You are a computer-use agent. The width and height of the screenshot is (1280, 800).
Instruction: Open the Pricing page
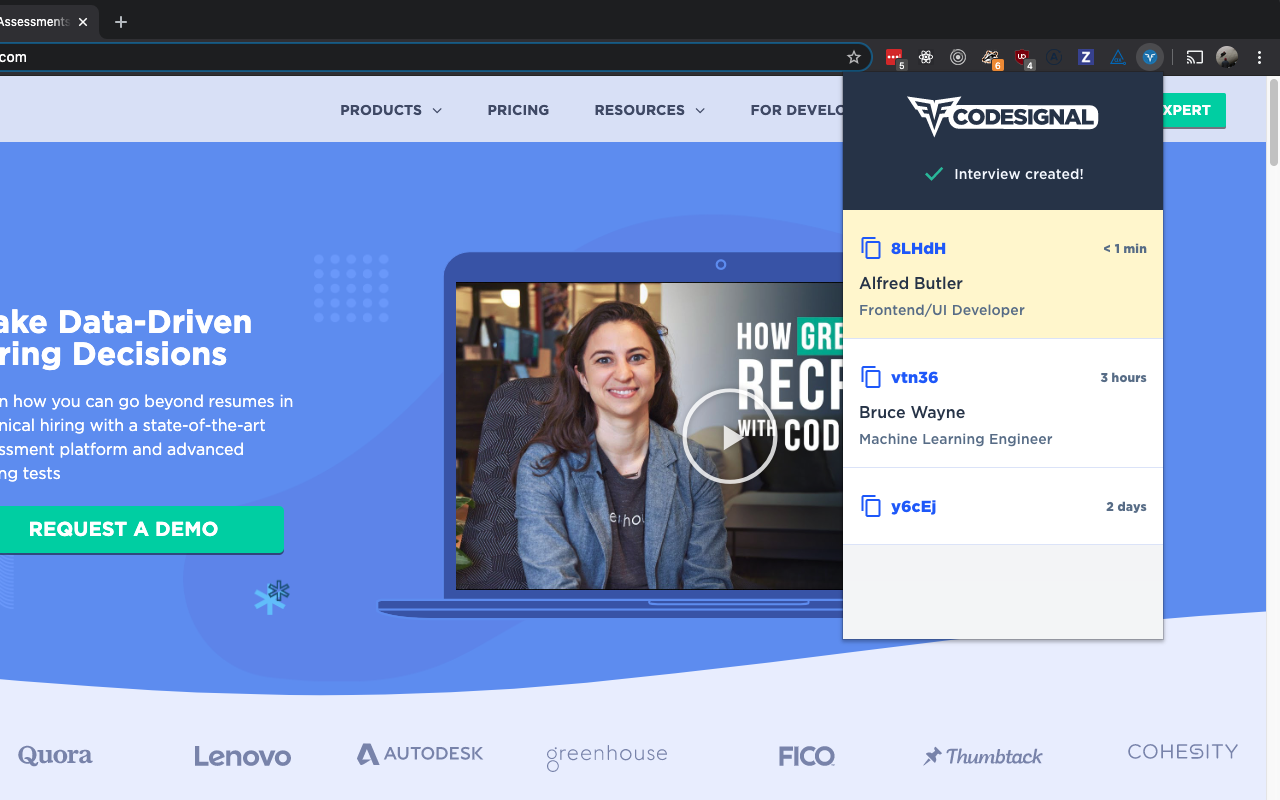pyautogui.click(x=518, y=110)
